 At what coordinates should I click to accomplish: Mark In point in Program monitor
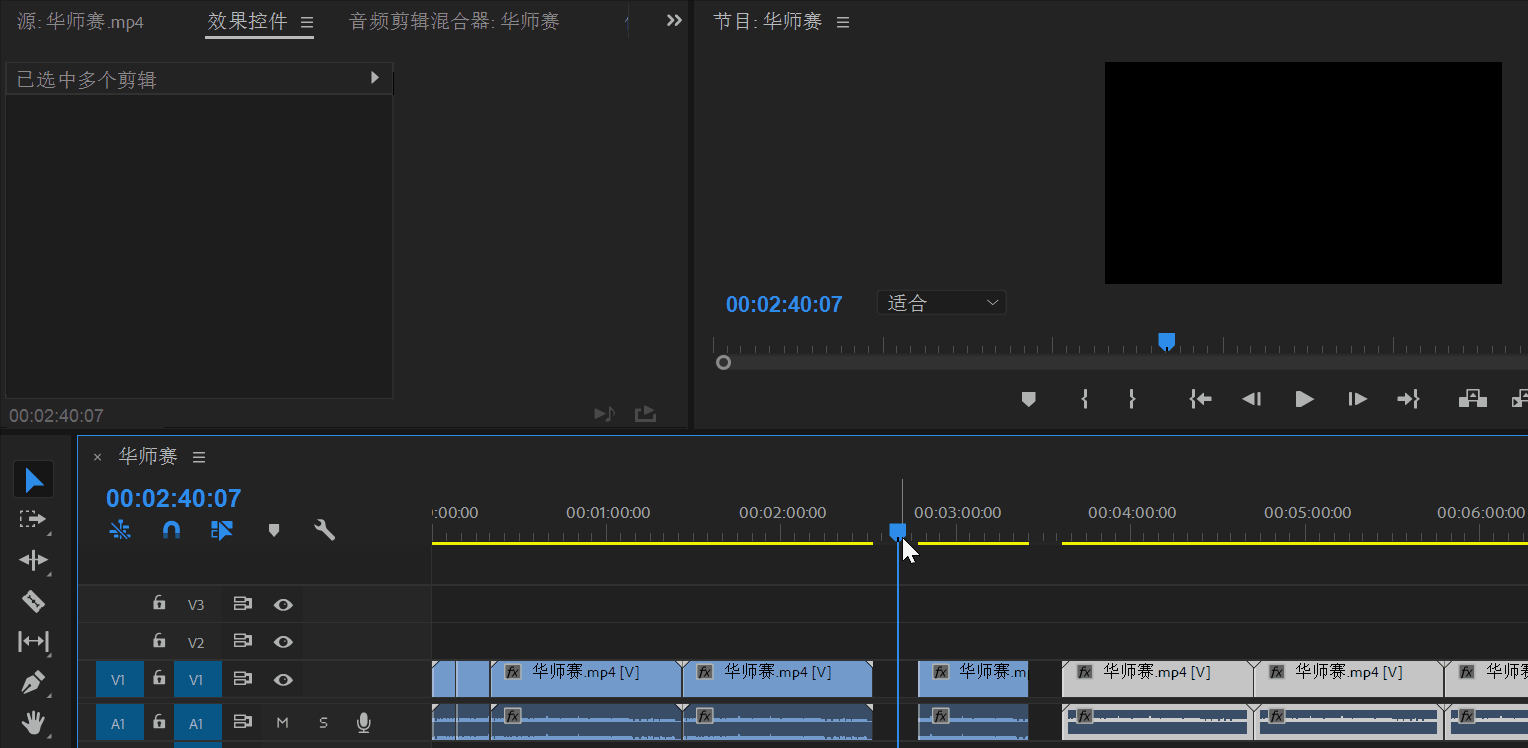[1084, 399]
